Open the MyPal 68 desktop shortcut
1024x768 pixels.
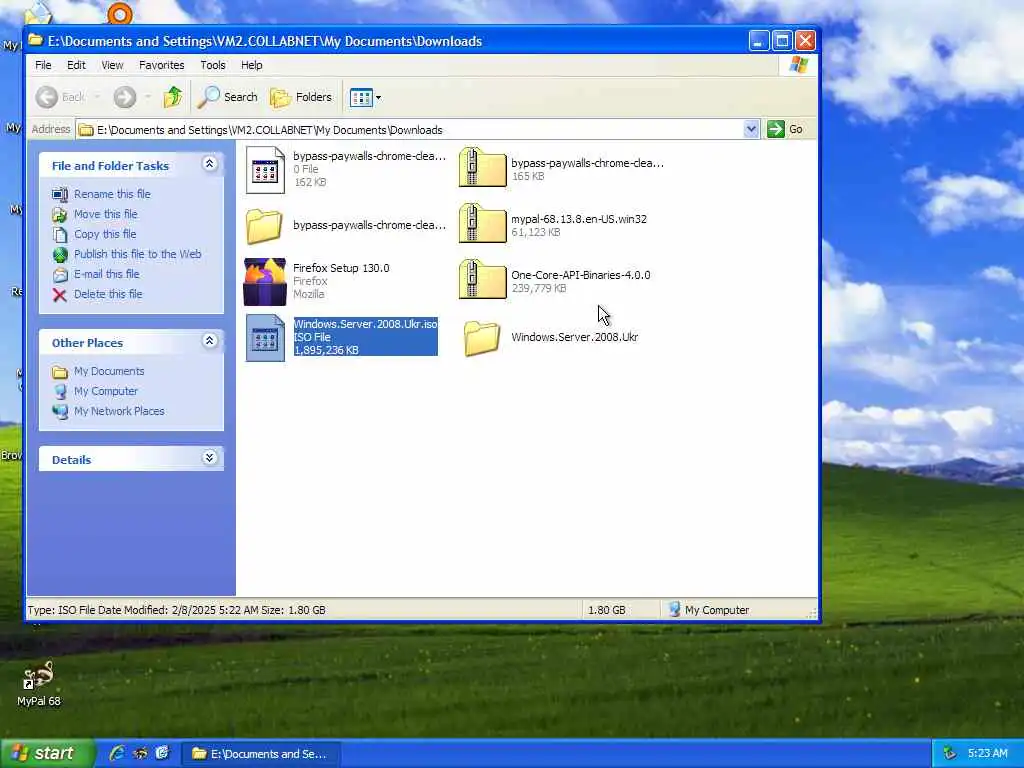(39, 684)
